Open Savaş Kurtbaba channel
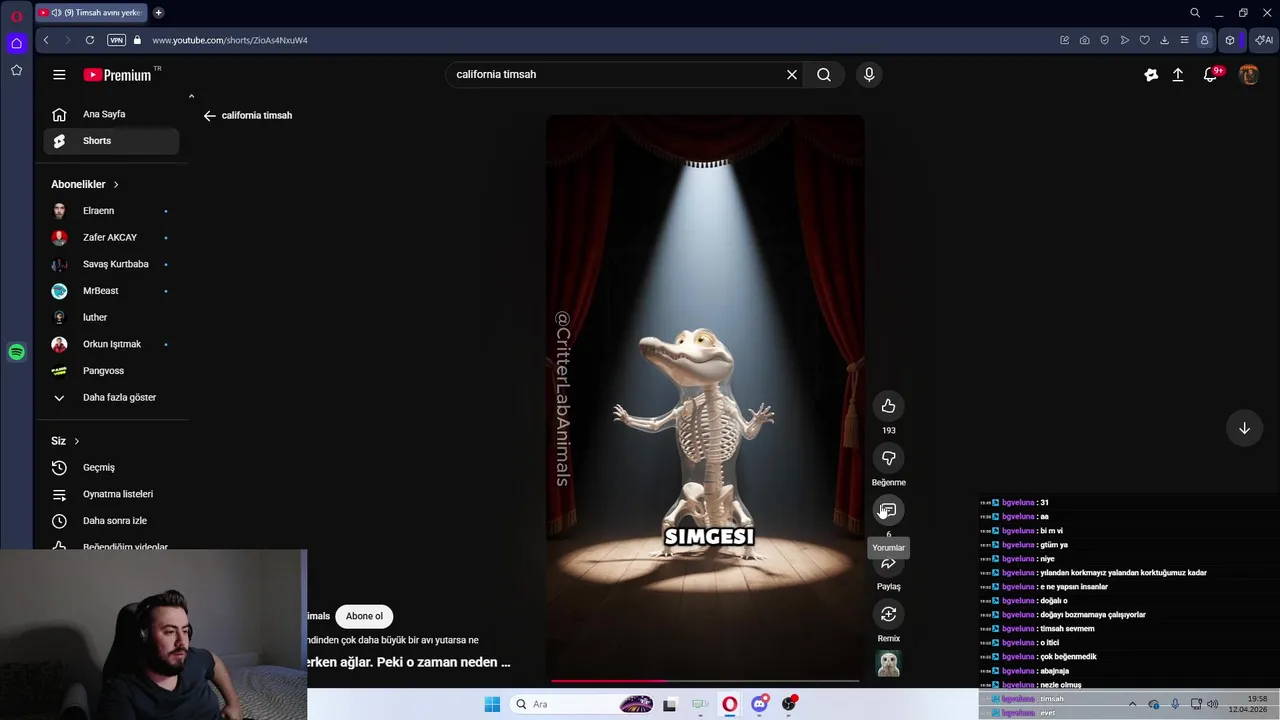The height and width of the screenshot is (720, 1280). click(x=111, y=264)
